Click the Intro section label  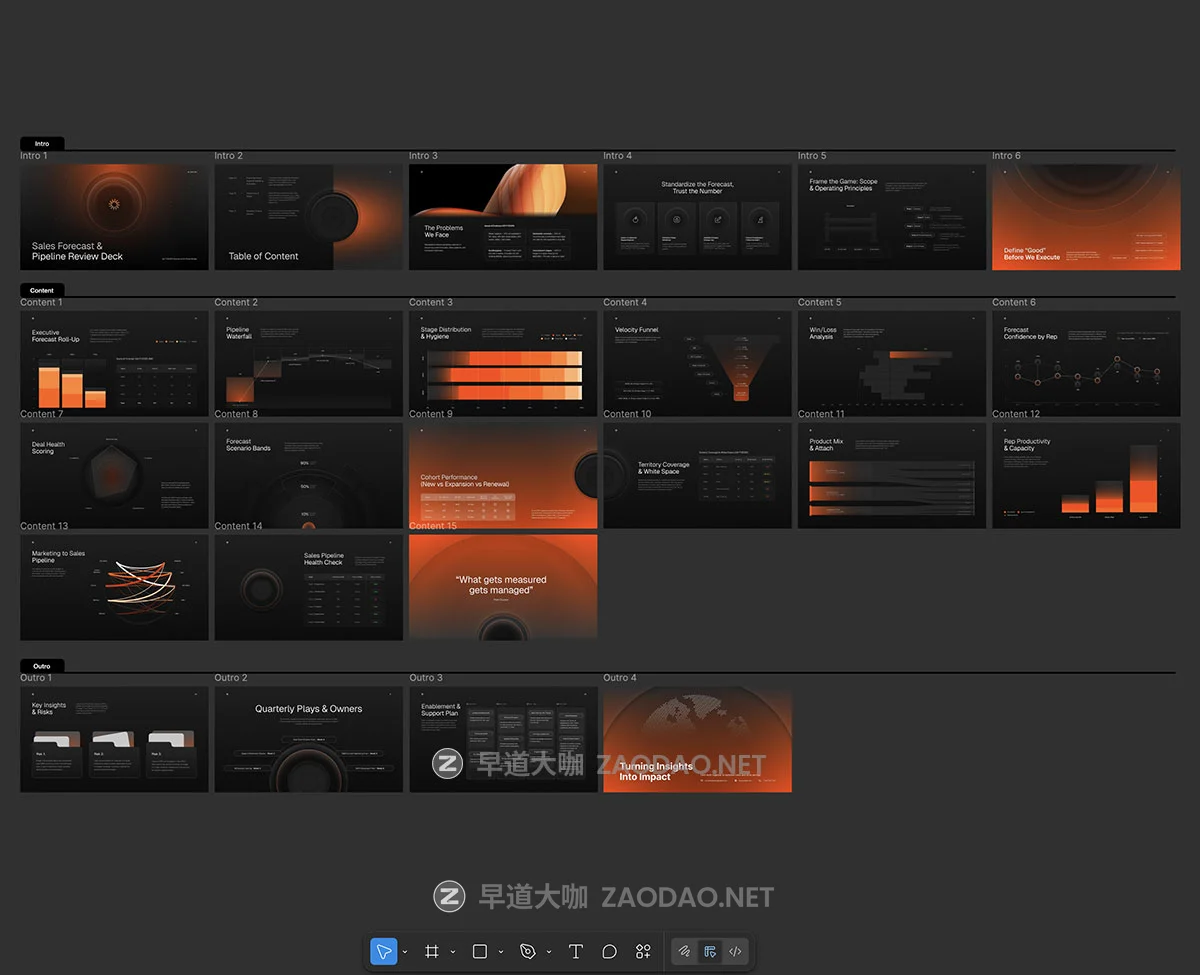pos(42,144)
